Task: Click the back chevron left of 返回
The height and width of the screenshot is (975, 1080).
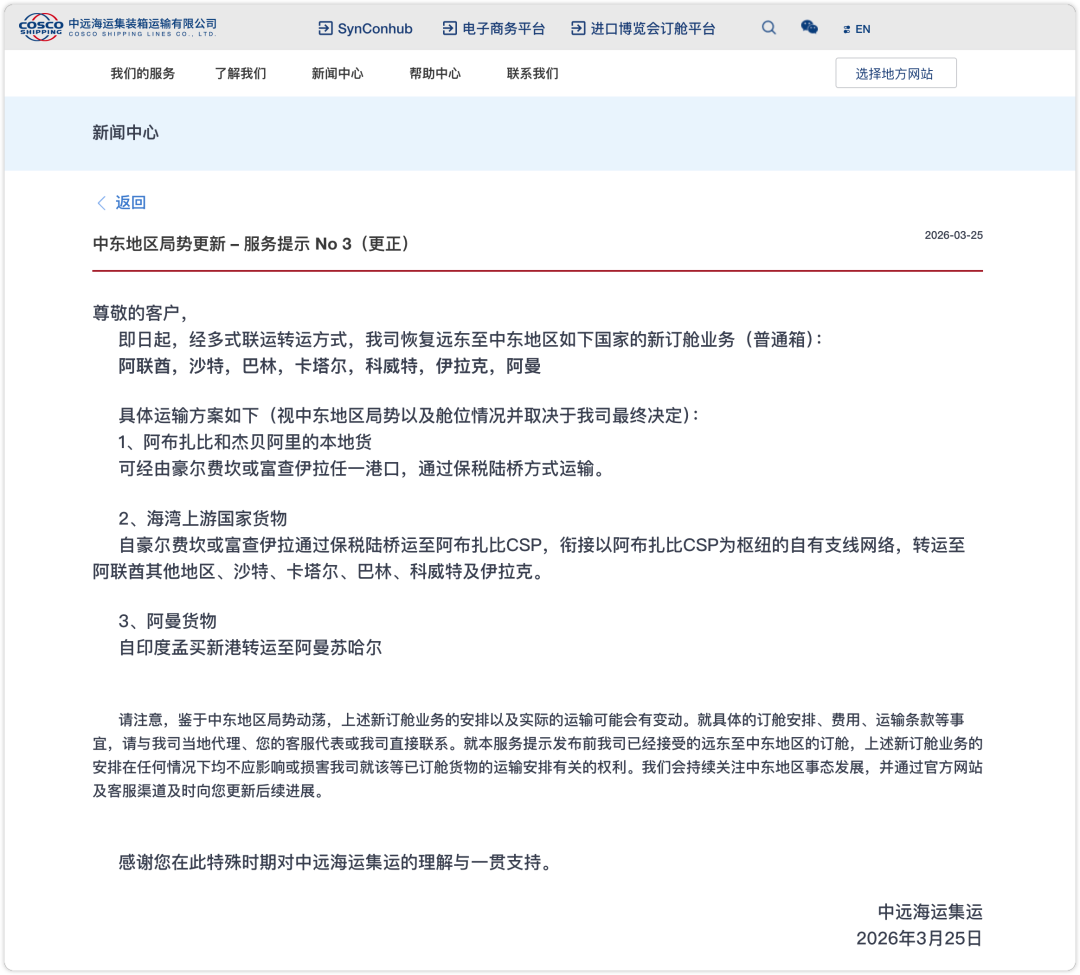Action: coord(101,203)
